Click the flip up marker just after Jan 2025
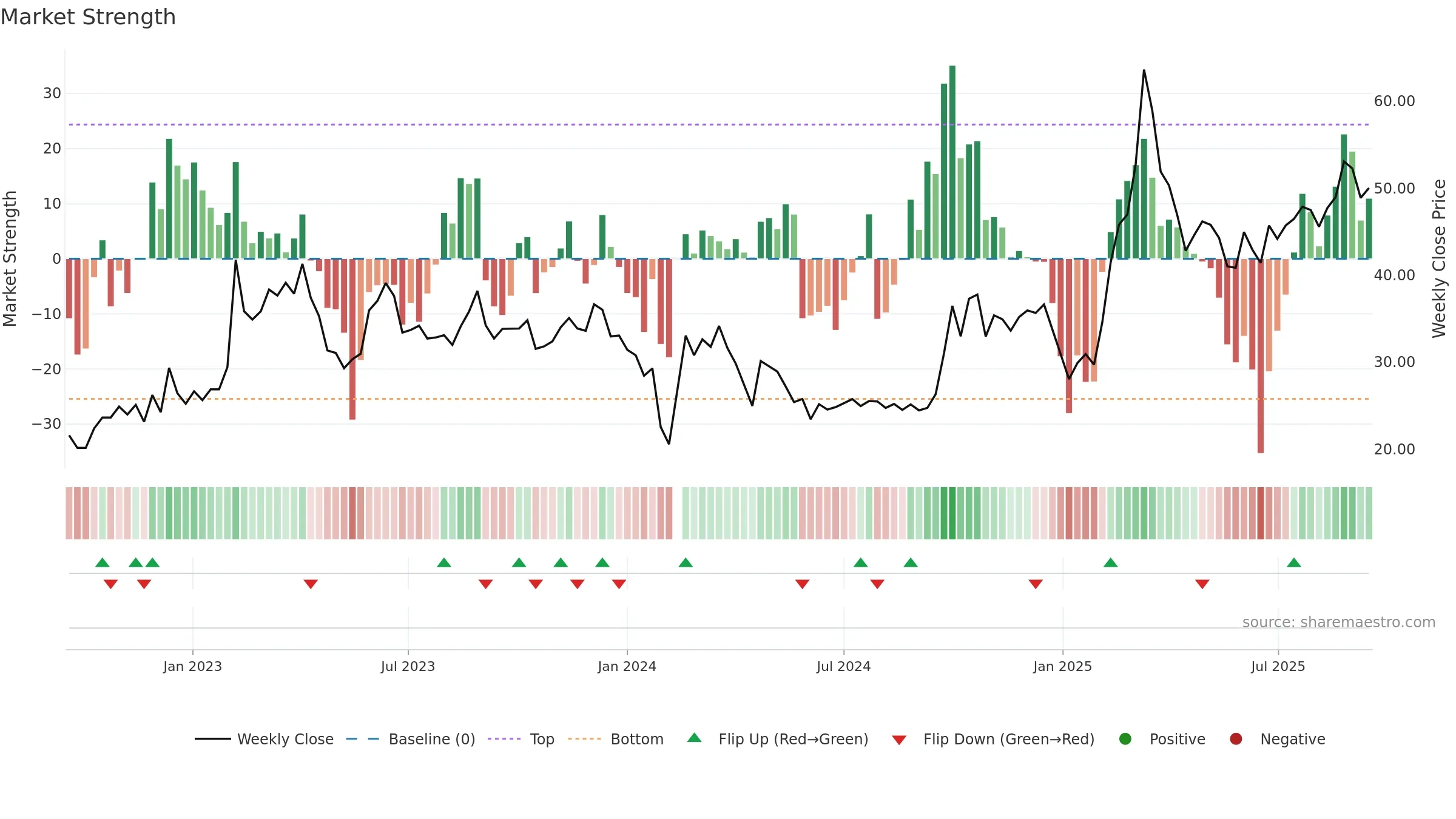Image resolution: width=1456 pixels, height=819 pixels. tap(1111, 562)
